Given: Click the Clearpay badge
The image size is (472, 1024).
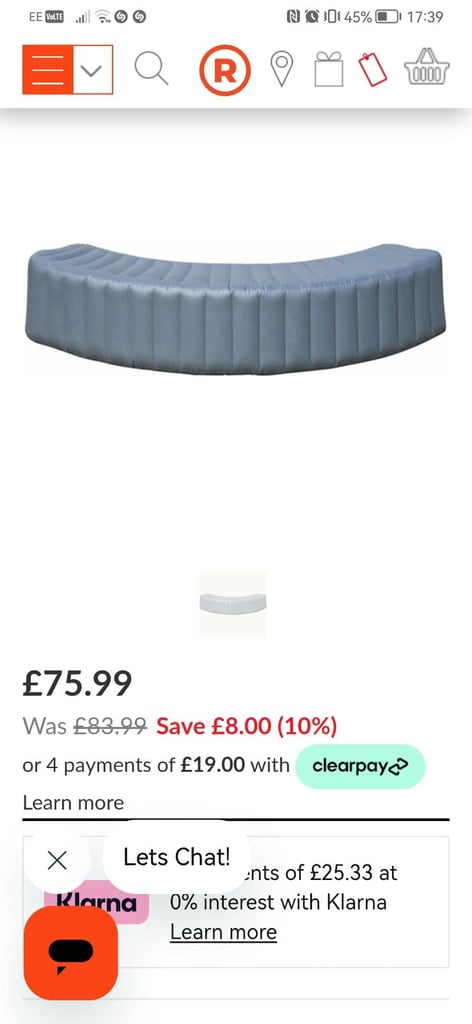Looking at the screenshot, I should tap(360, 766).
